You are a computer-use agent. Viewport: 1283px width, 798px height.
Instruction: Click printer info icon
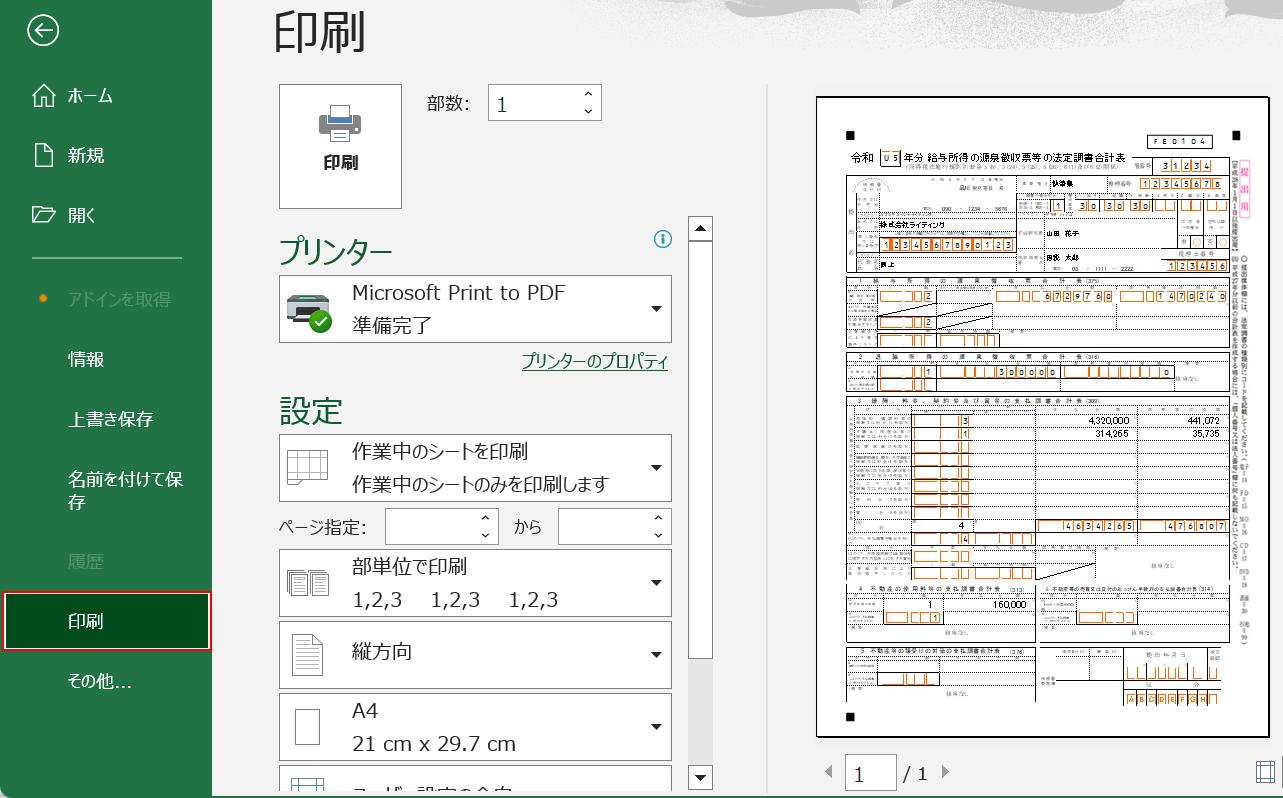tap(662, 238)
